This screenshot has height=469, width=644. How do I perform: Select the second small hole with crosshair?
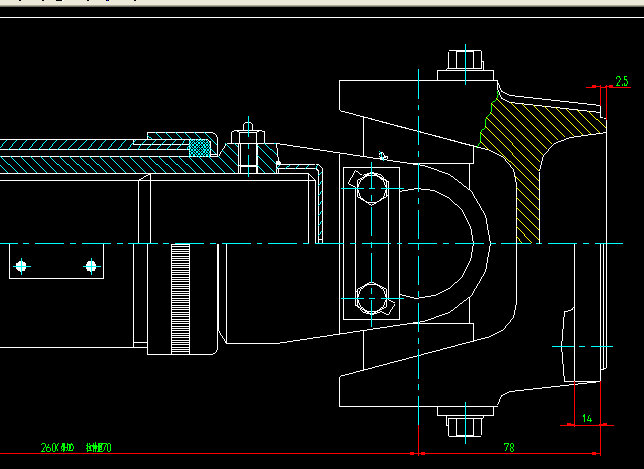coord(90,265)
